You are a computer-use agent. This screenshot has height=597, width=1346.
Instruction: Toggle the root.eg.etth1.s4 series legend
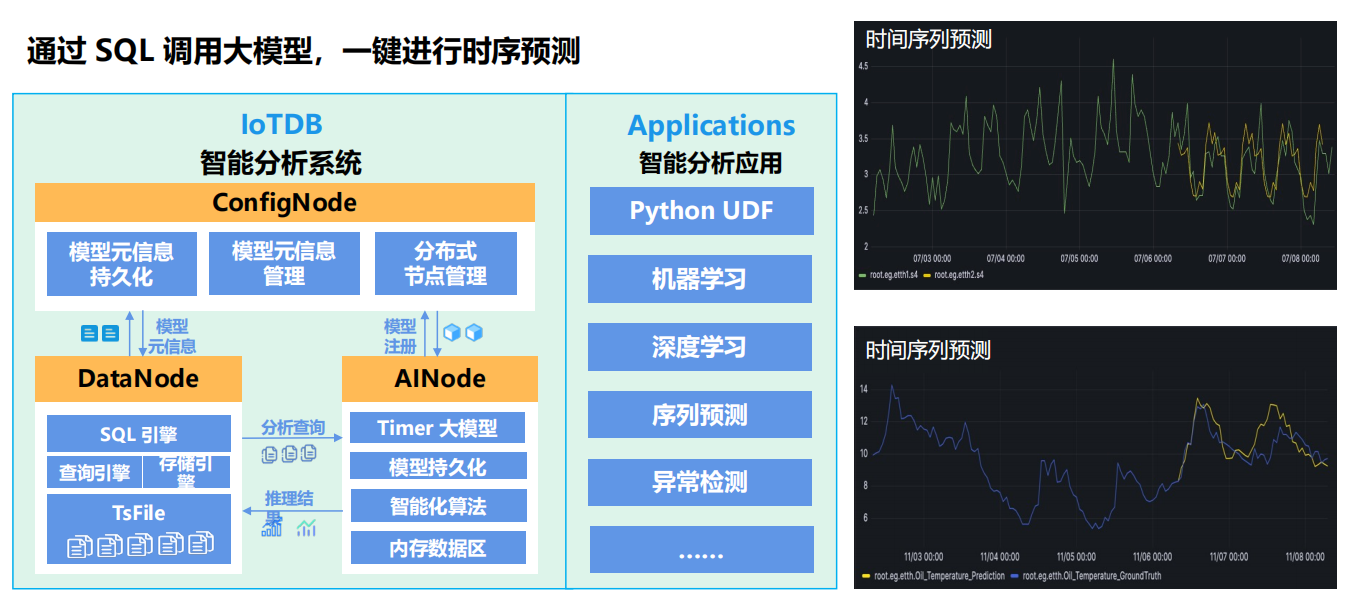[889, 274]
